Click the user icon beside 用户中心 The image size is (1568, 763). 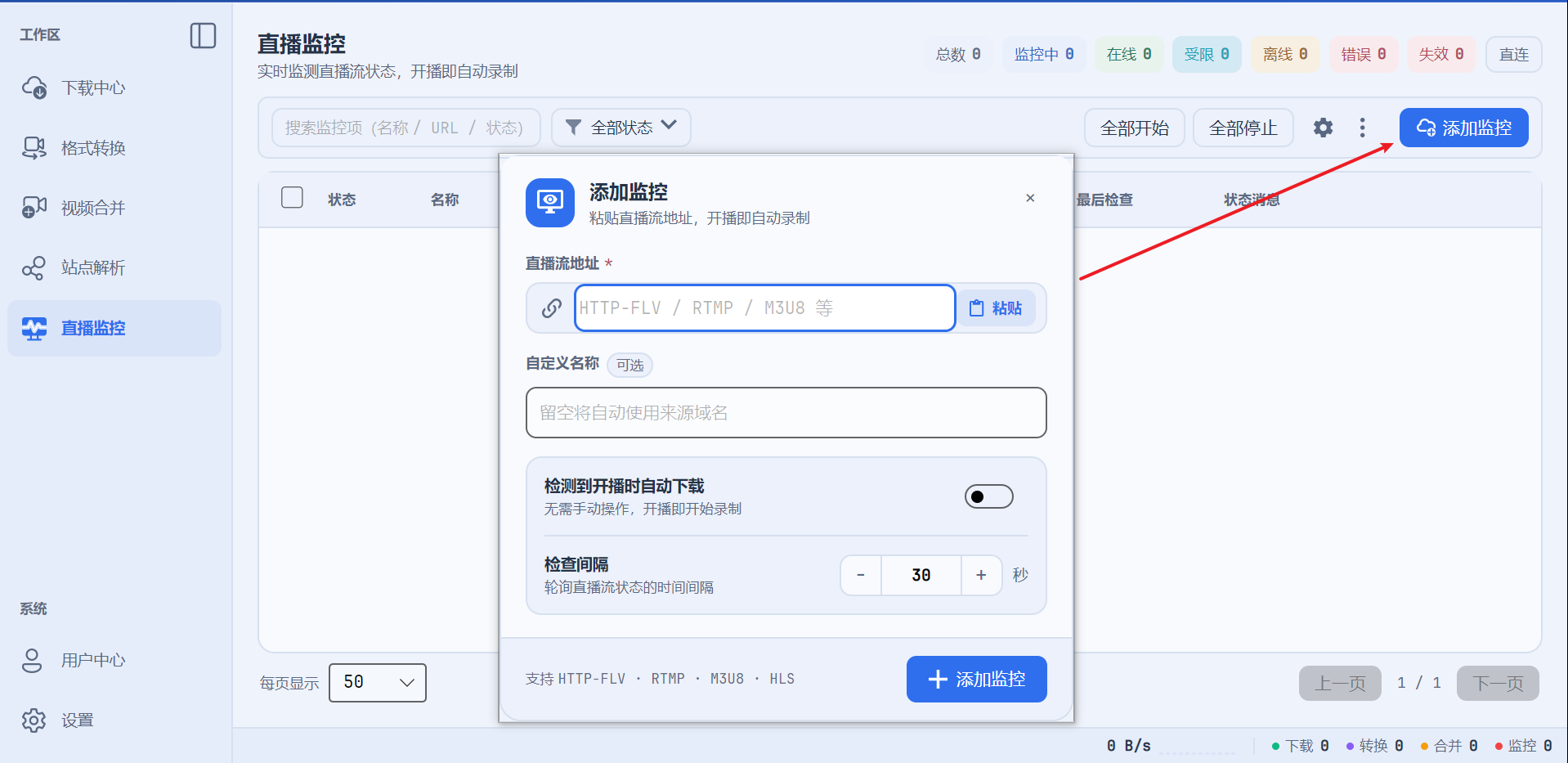tap(32, 660)
